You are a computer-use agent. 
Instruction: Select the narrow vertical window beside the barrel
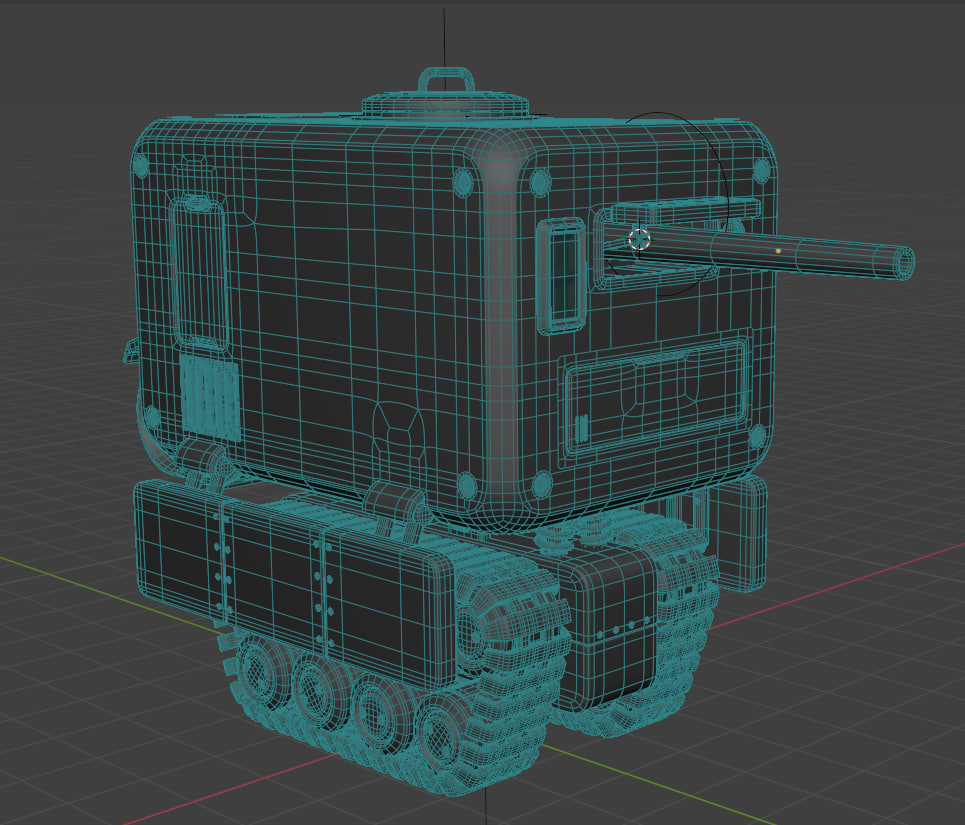(x=562, y=276)
